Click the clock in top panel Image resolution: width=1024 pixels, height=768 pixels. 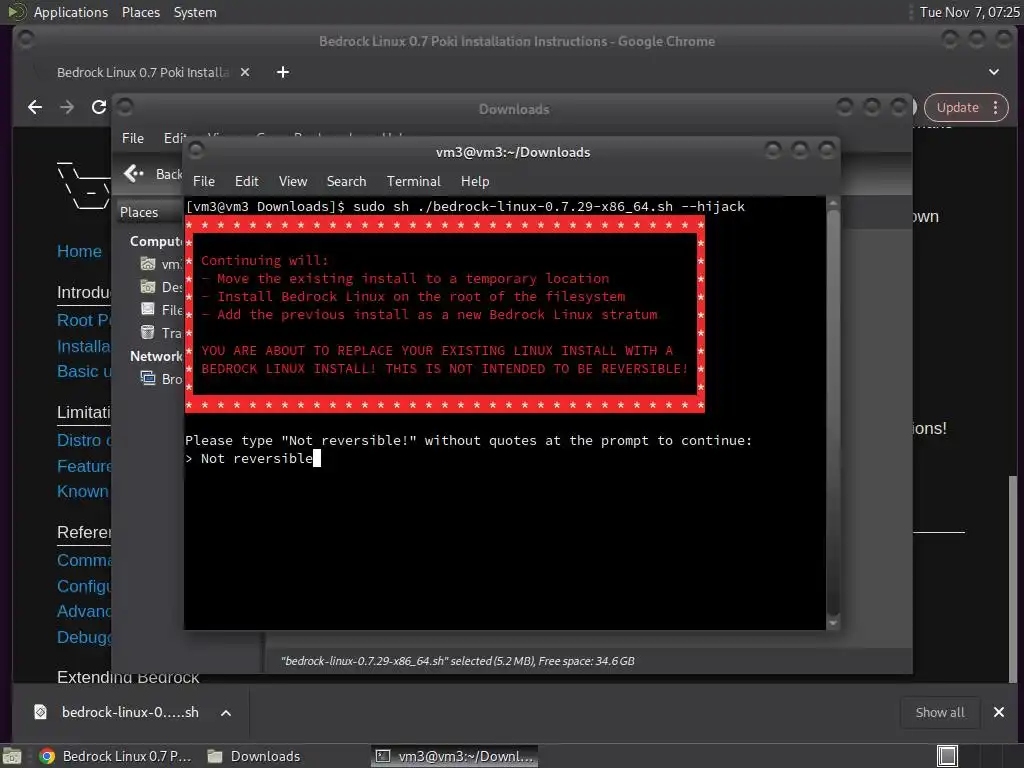969,12
